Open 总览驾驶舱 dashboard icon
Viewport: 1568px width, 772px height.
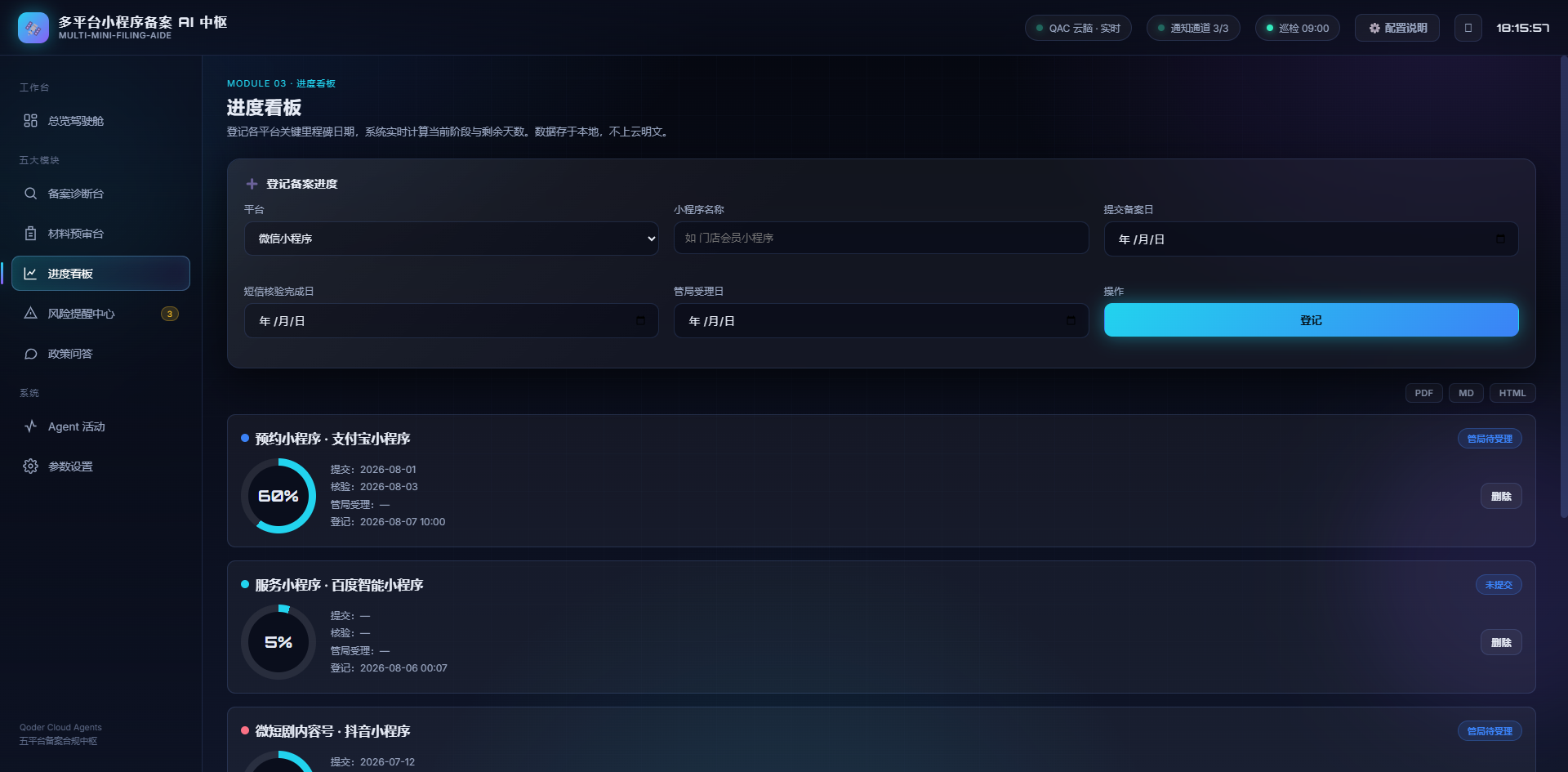click(x=30, y=121)
